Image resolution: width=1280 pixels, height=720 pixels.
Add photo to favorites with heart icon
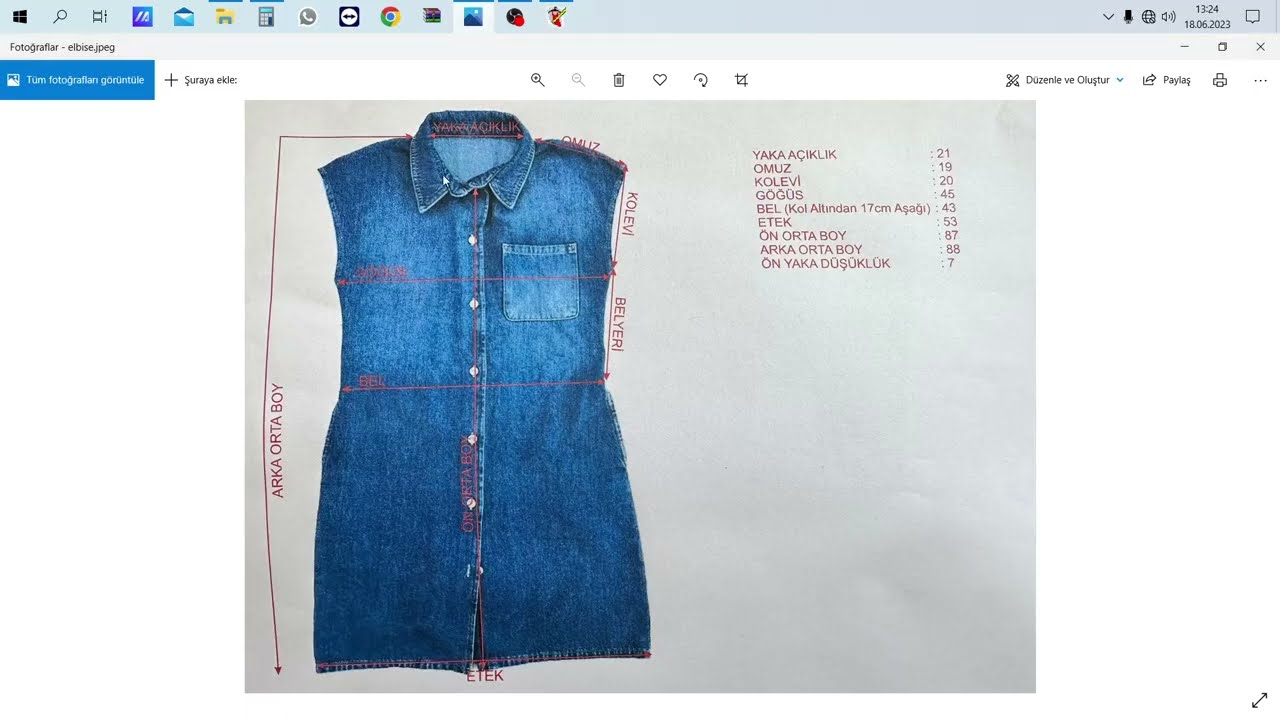click(x=660, y=80)
